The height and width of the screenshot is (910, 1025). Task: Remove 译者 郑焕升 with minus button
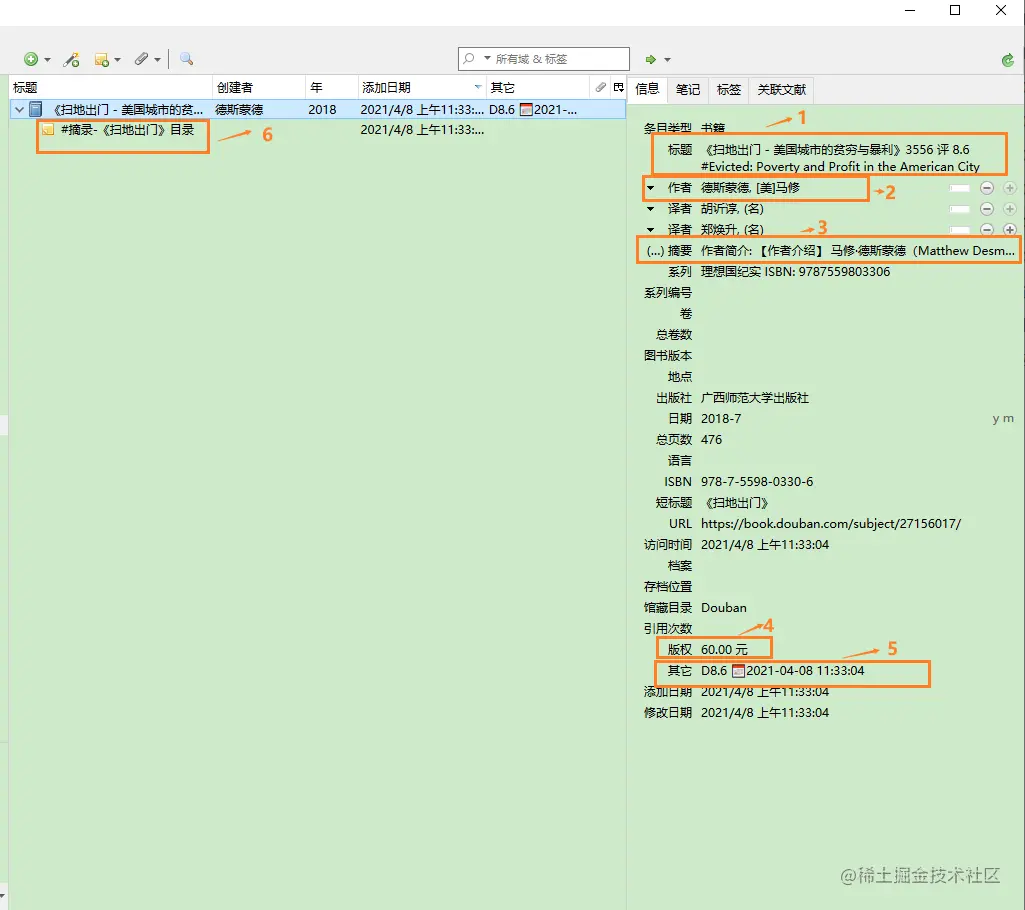tap(987, 229)
